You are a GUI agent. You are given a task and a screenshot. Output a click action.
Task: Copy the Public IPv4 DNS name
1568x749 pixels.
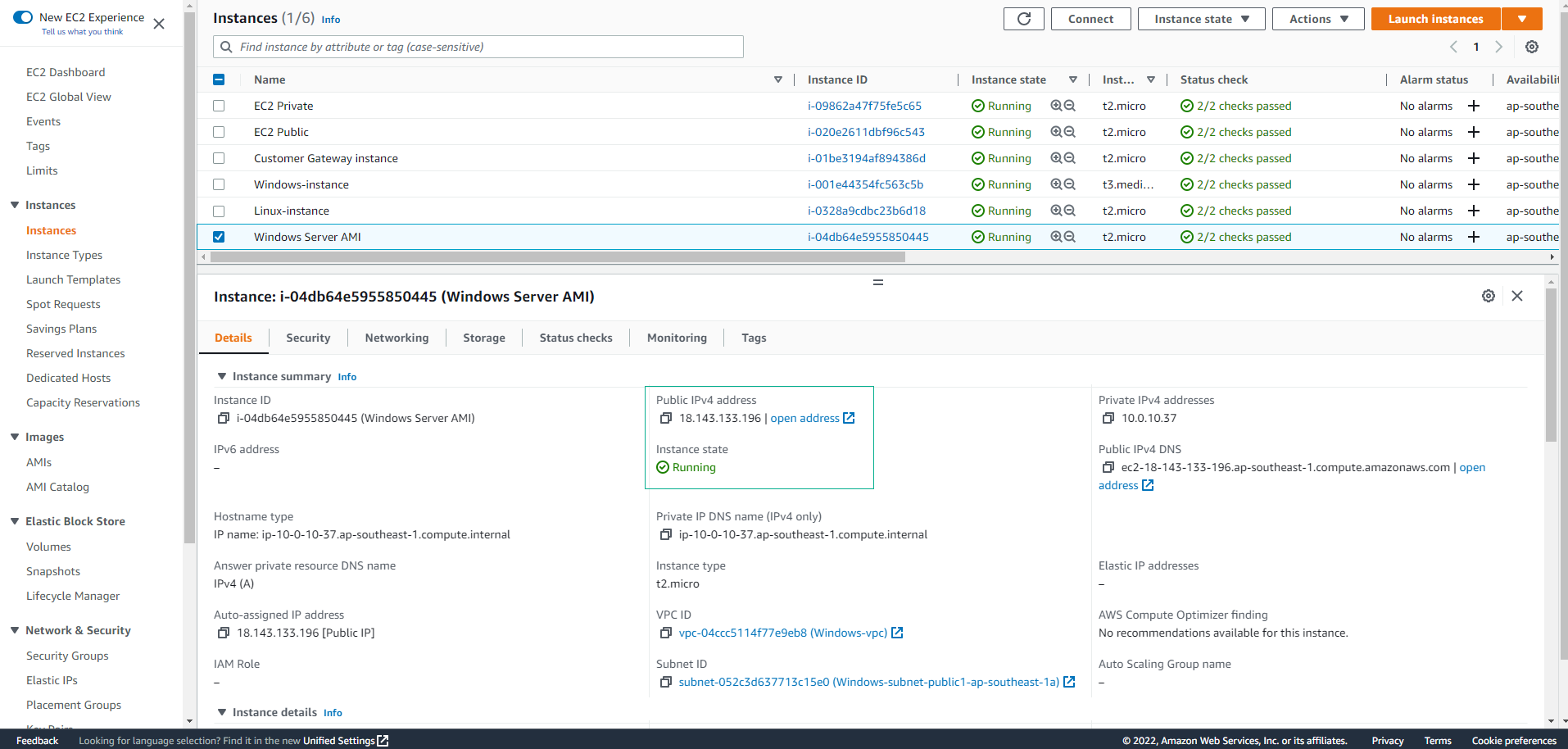tap(1108, 468)
